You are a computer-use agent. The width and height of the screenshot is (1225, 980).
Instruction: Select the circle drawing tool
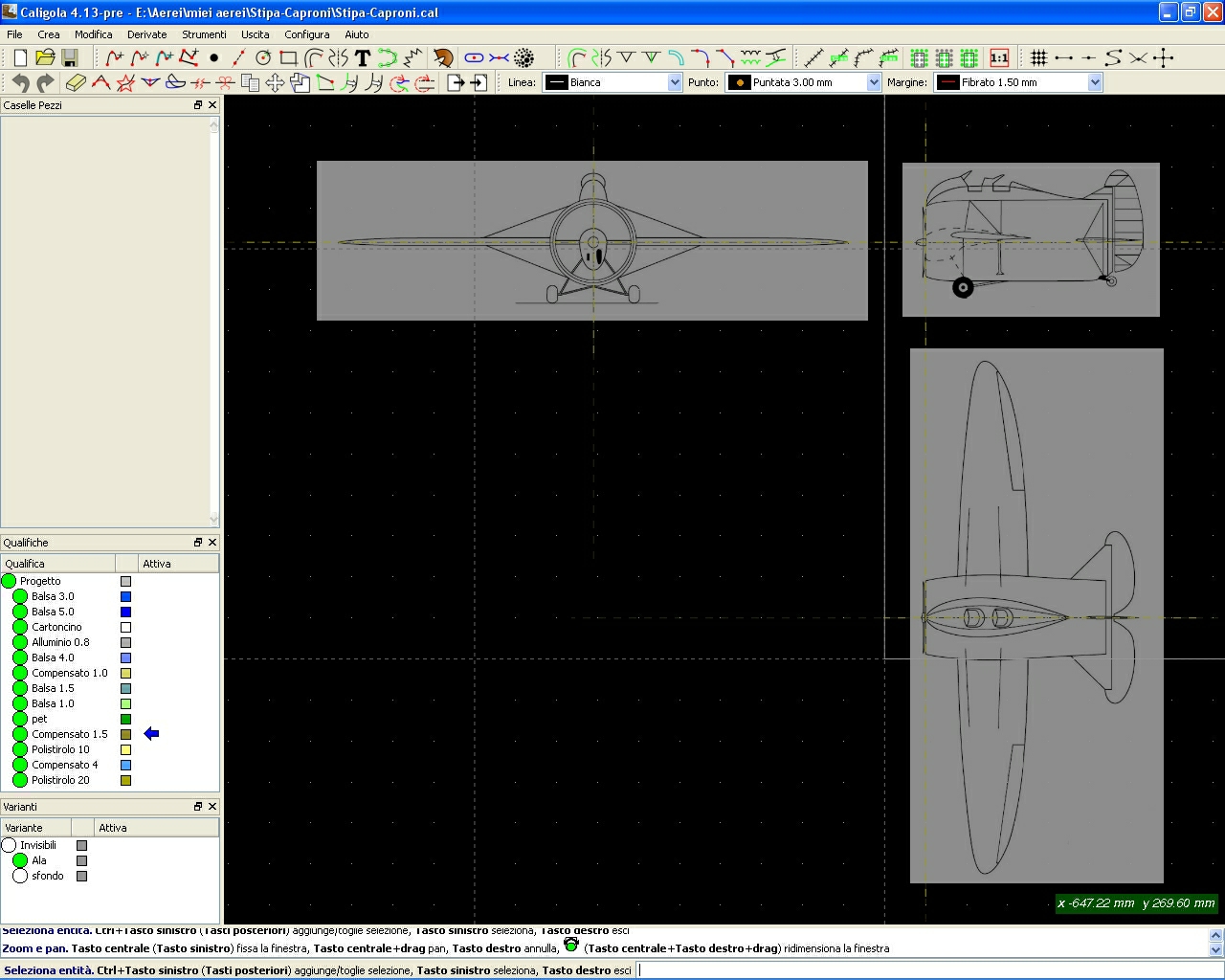coord(263,58)
